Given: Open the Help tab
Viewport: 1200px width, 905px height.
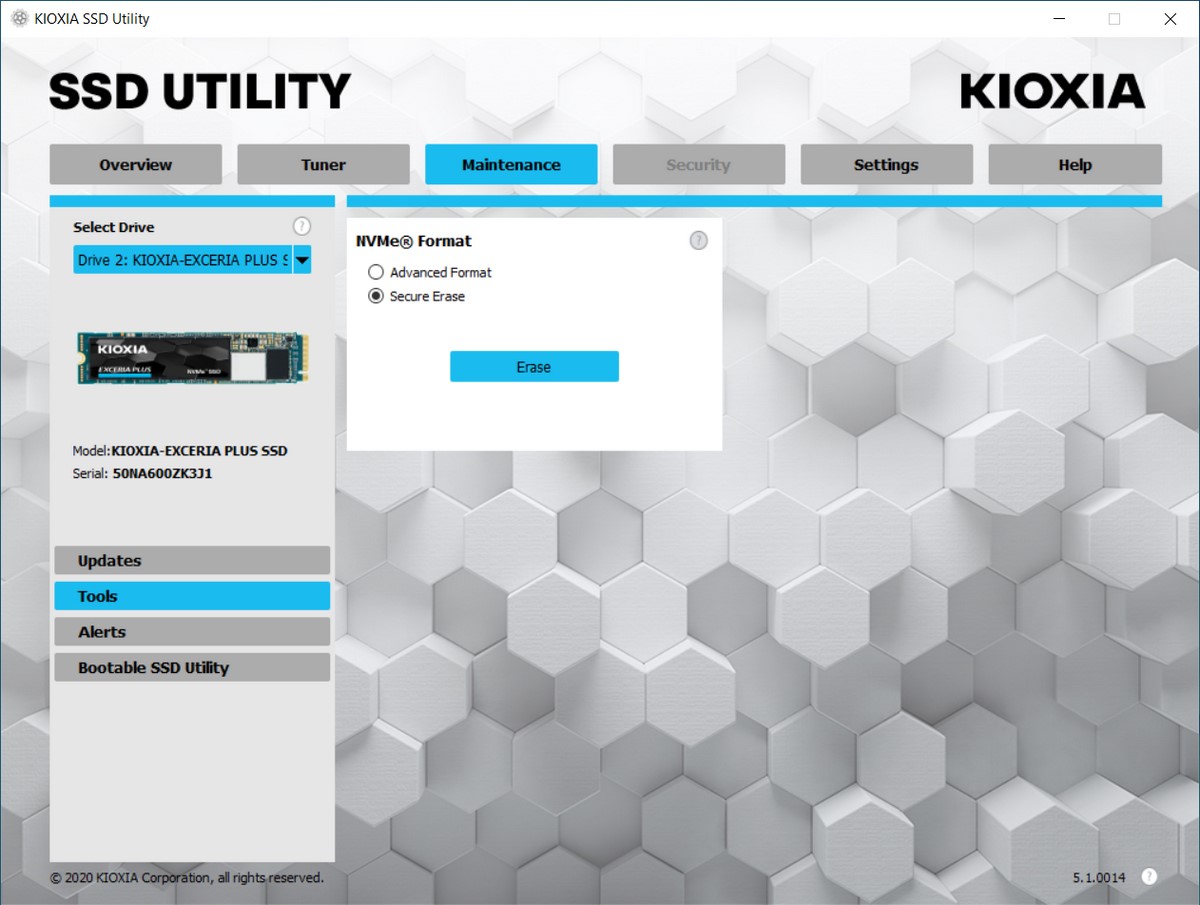Looking at the screenshot, I should coord(1075,165).
